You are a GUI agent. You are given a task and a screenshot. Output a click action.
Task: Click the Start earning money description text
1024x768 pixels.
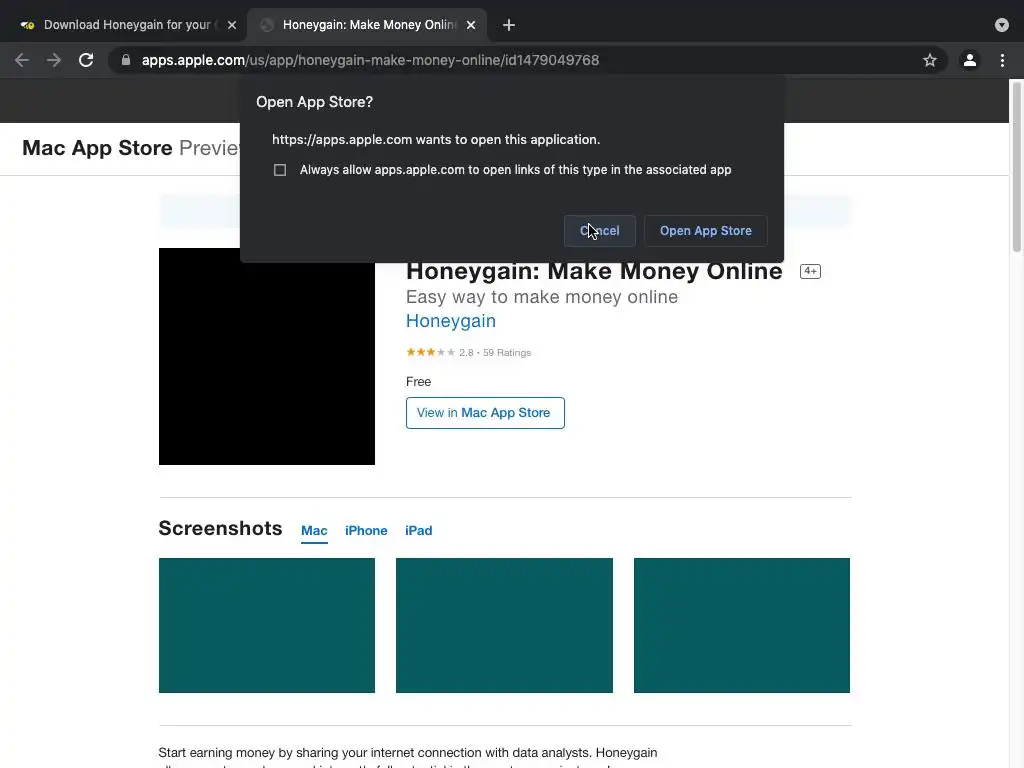coord(408,753)
